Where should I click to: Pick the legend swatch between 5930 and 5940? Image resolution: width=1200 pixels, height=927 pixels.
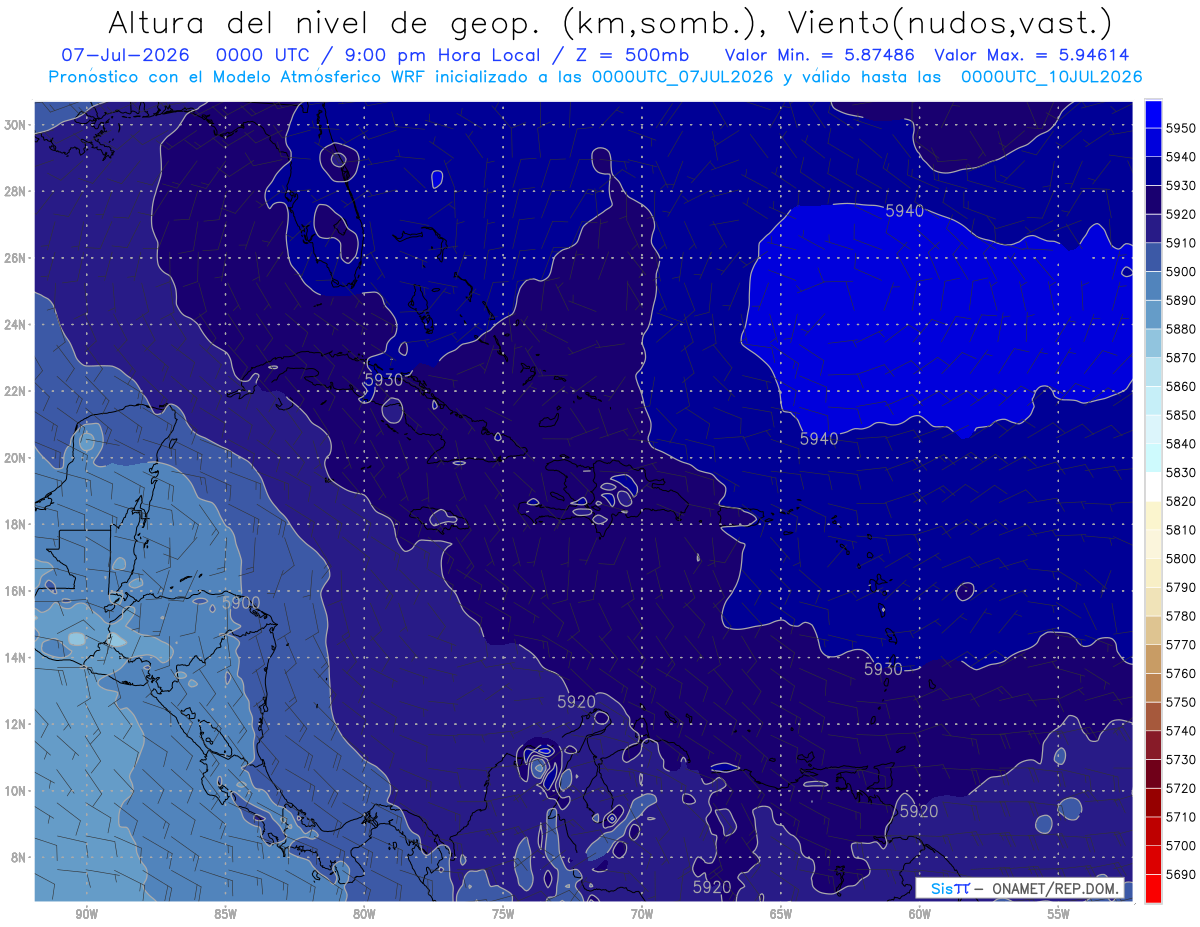(1153, 170)
